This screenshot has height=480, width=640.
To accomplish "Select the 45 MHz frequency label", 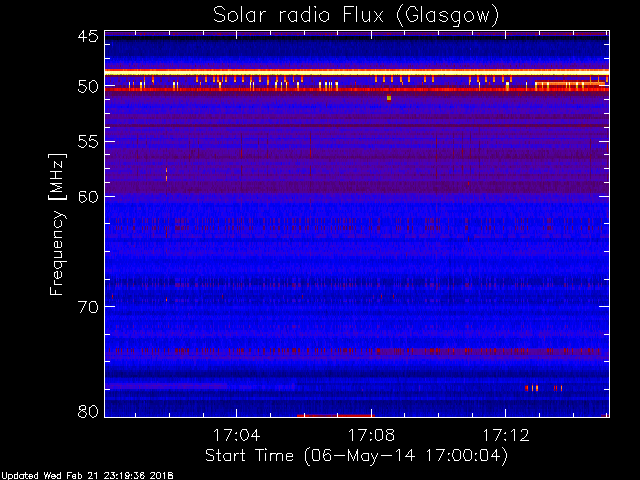I will tap(88, 36).
